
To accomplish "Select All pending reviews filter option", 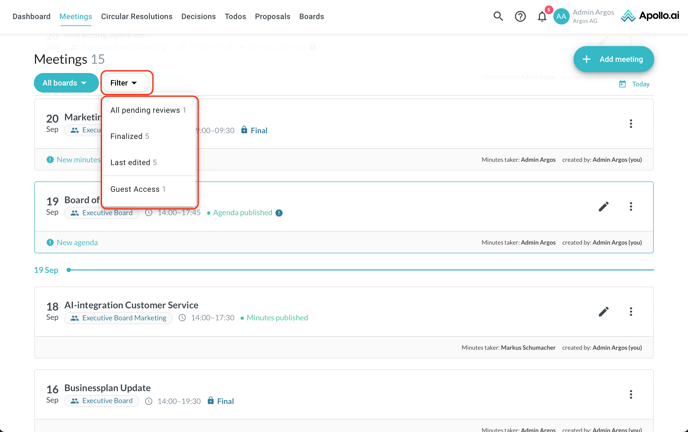I will [147, 110].
